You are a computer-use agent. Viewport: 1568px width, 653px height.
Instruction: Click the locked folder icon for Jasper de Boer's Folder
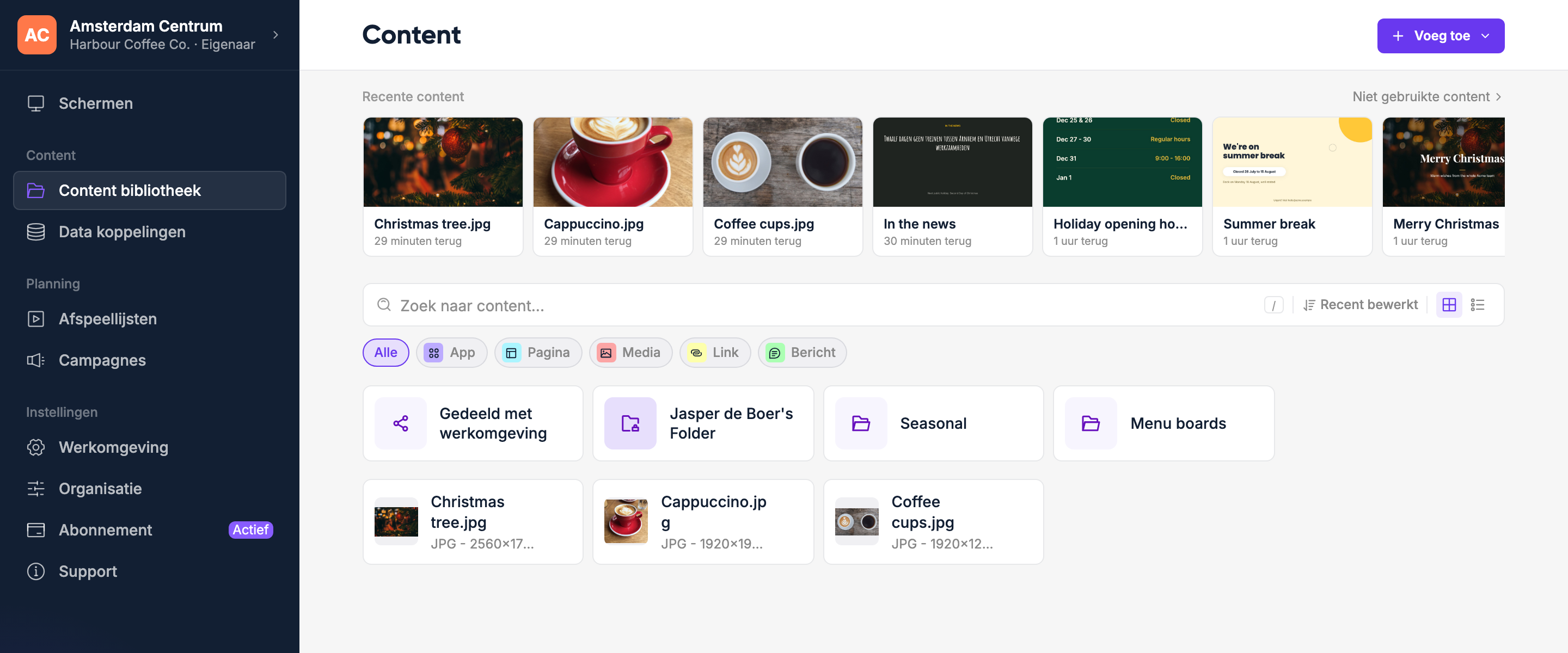[630, 423]
